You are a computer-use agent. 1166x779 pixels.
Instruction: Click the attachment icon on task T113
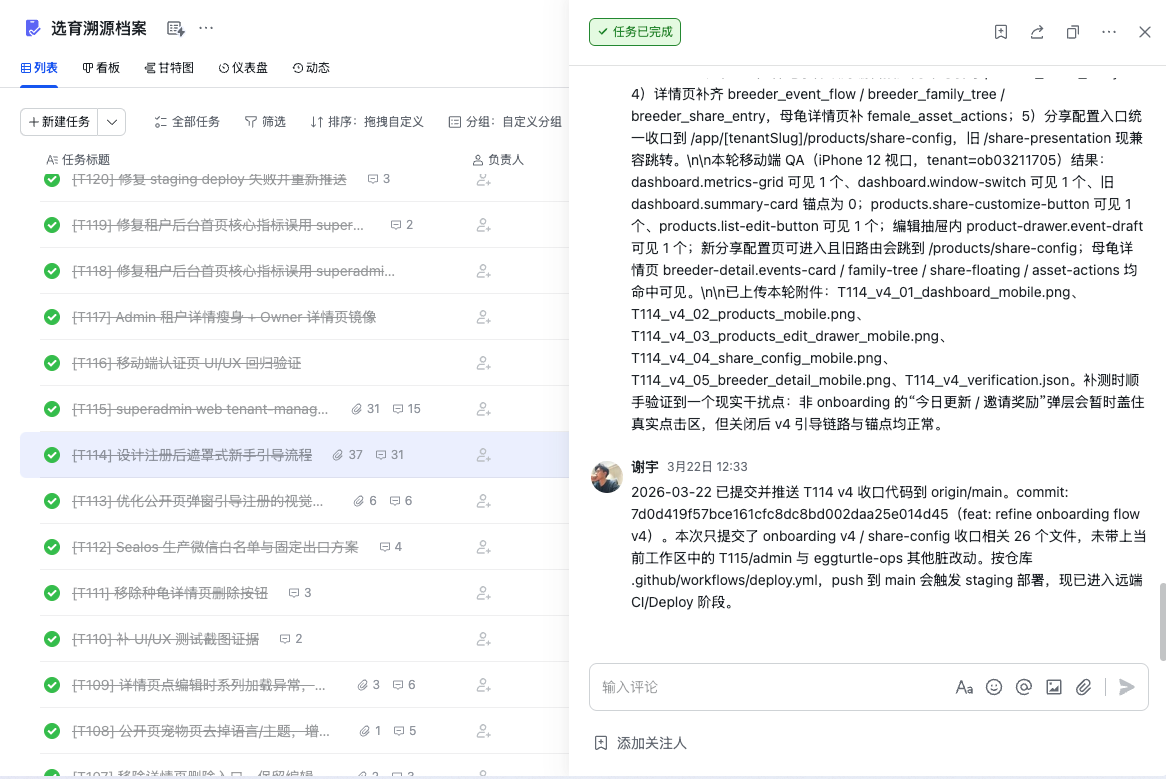pyautogui.click(x=365, y=501)
